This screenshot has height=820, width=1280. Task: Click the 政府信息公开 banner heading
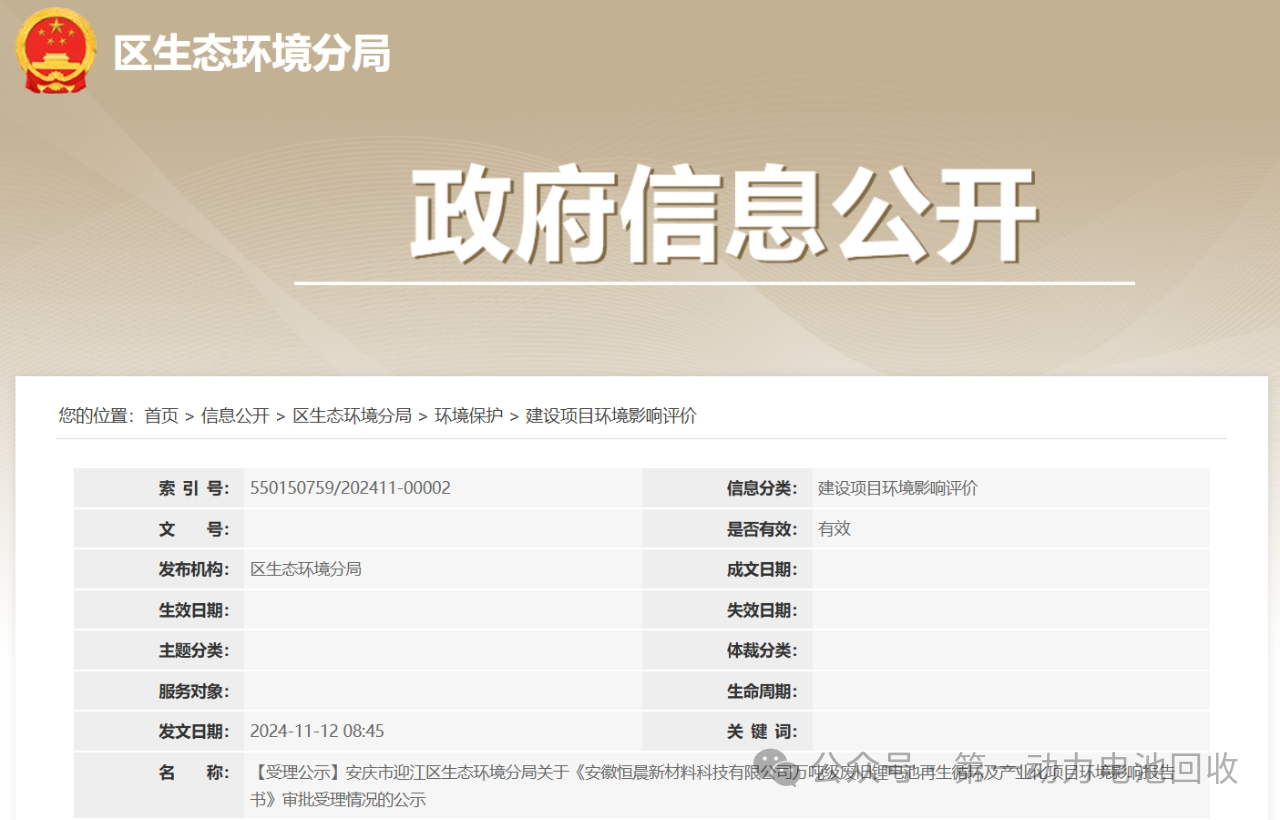tap(722, 216)
